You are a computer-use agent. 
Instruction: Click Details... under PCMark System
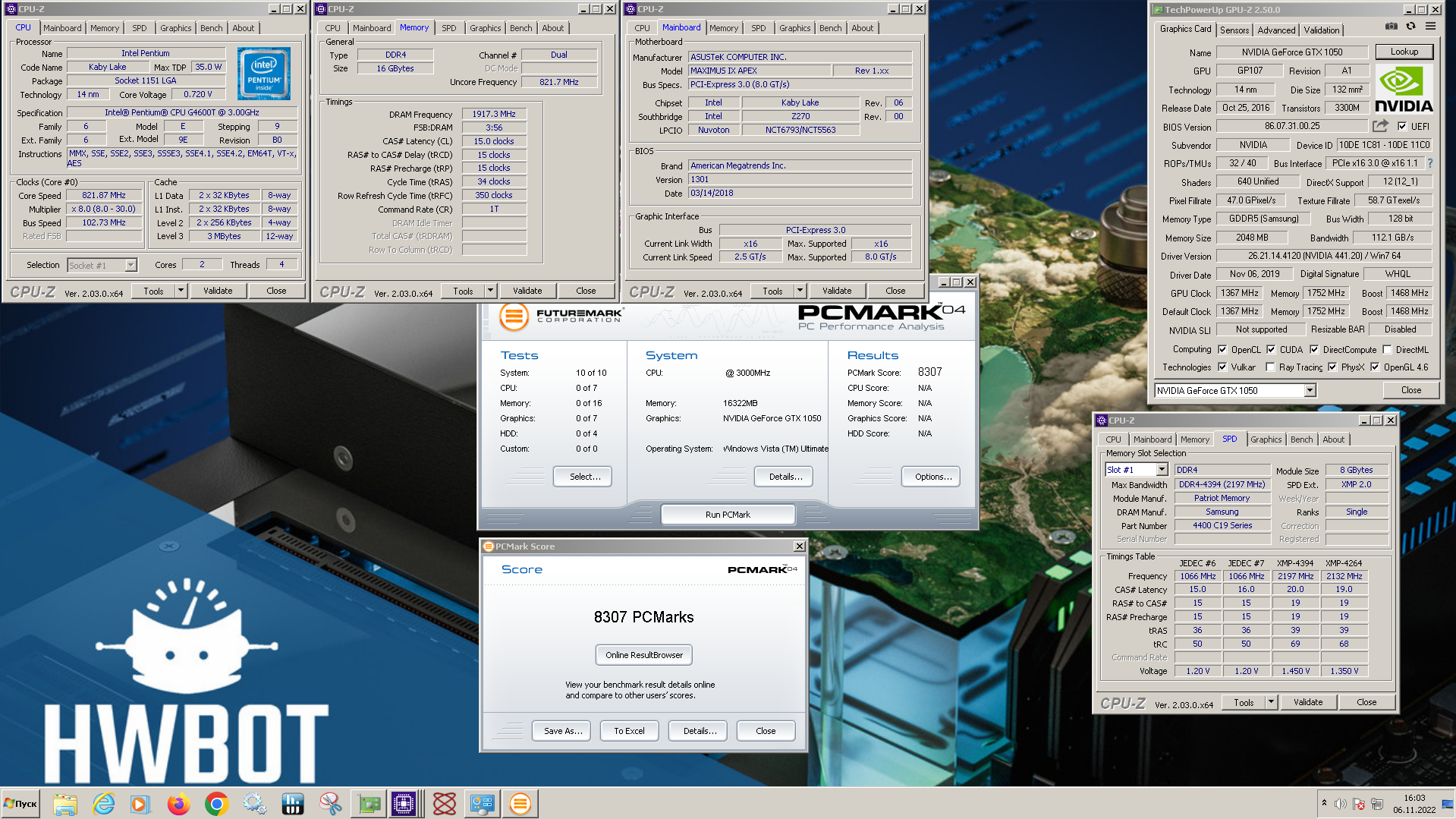pyautogui.click(x=784, y=477)
